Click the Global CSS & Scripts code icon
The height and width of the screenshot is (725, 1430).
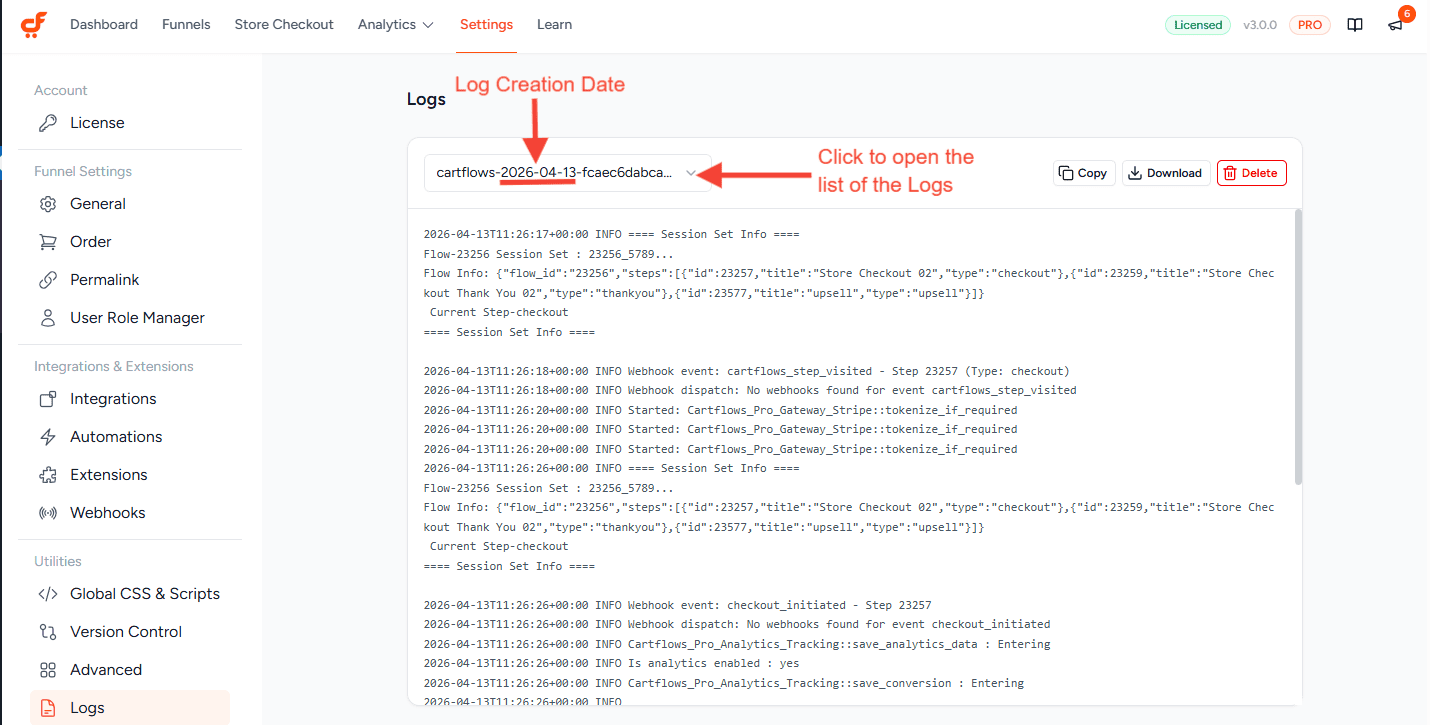coord(48,594)
